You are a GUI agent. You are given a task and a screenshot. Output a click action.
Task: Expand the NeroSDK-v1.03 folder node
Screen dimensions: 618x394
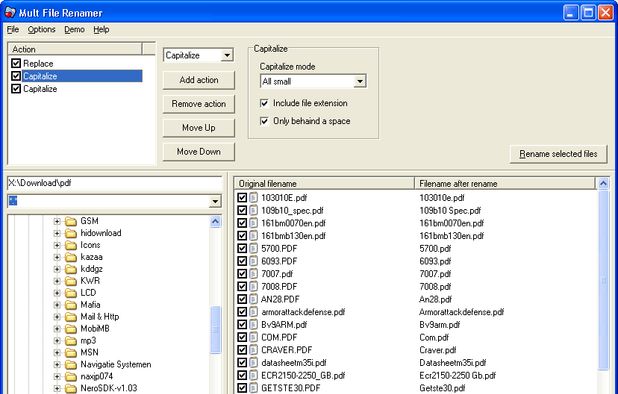(x=57, y=388)
